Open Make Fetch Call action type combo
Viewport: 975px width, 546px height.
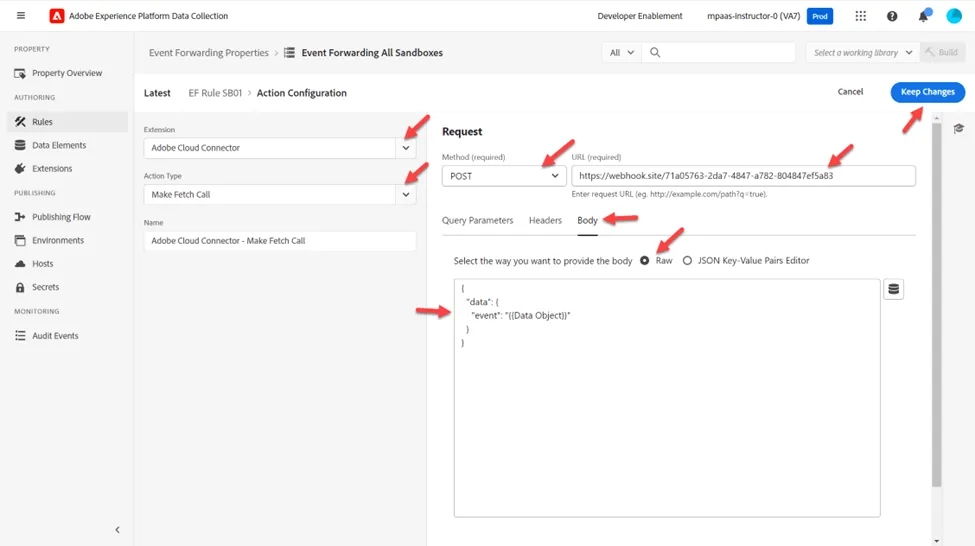pos(280,195)
